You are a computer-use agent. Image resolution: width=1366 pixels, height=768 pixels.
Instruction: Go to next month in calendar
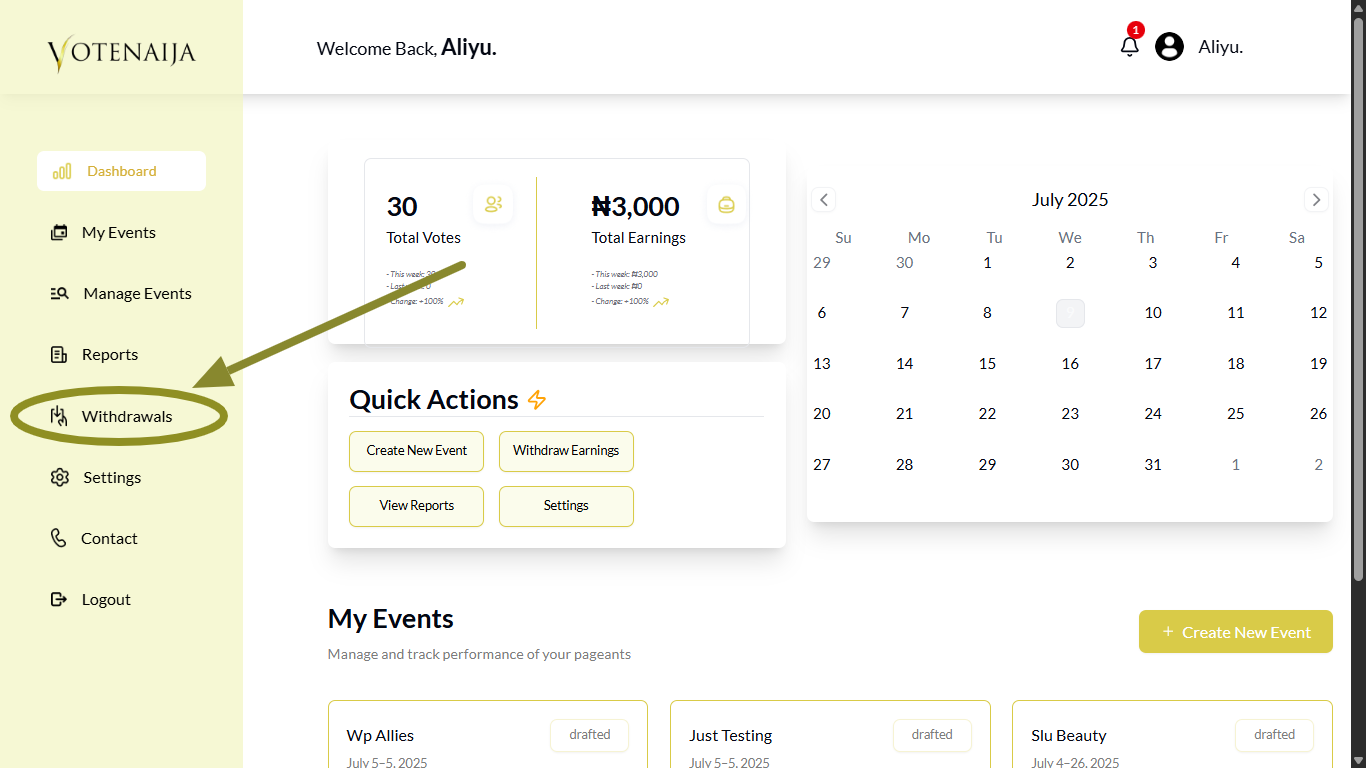(x=1316, y=199)
